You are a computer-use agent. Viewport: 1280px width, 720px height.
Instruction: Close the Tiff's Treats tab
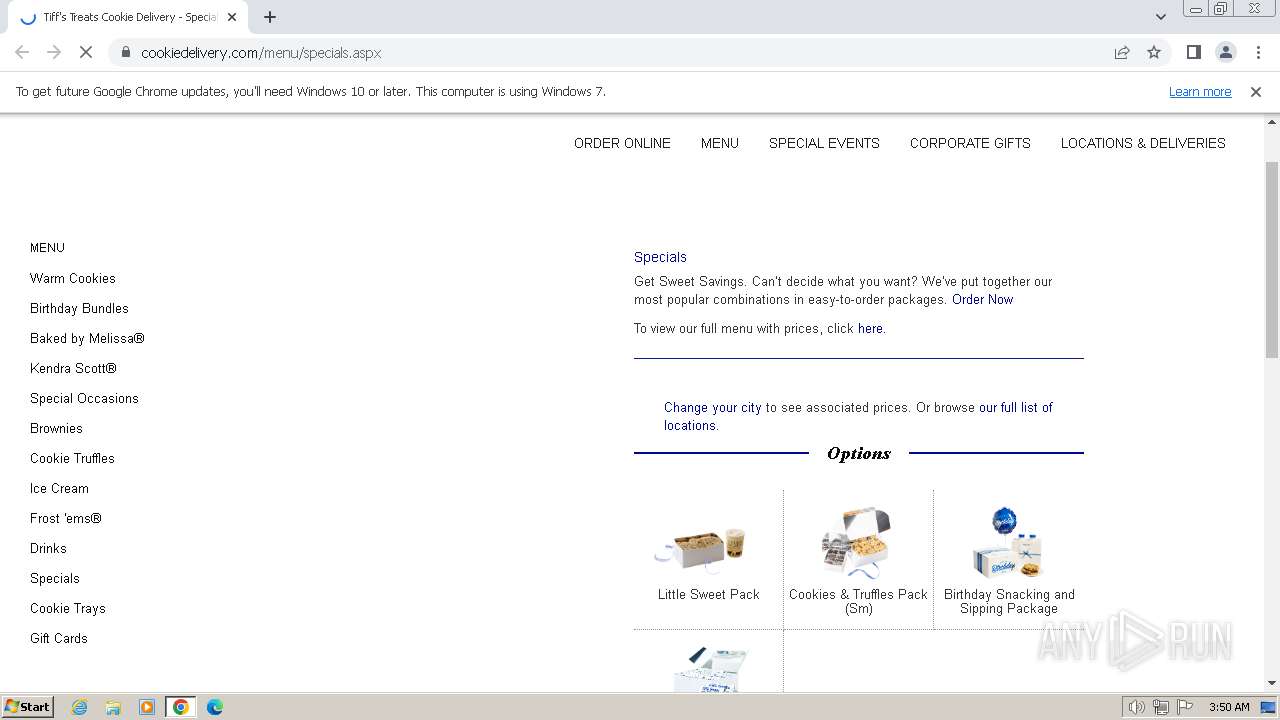coord(232,17)
